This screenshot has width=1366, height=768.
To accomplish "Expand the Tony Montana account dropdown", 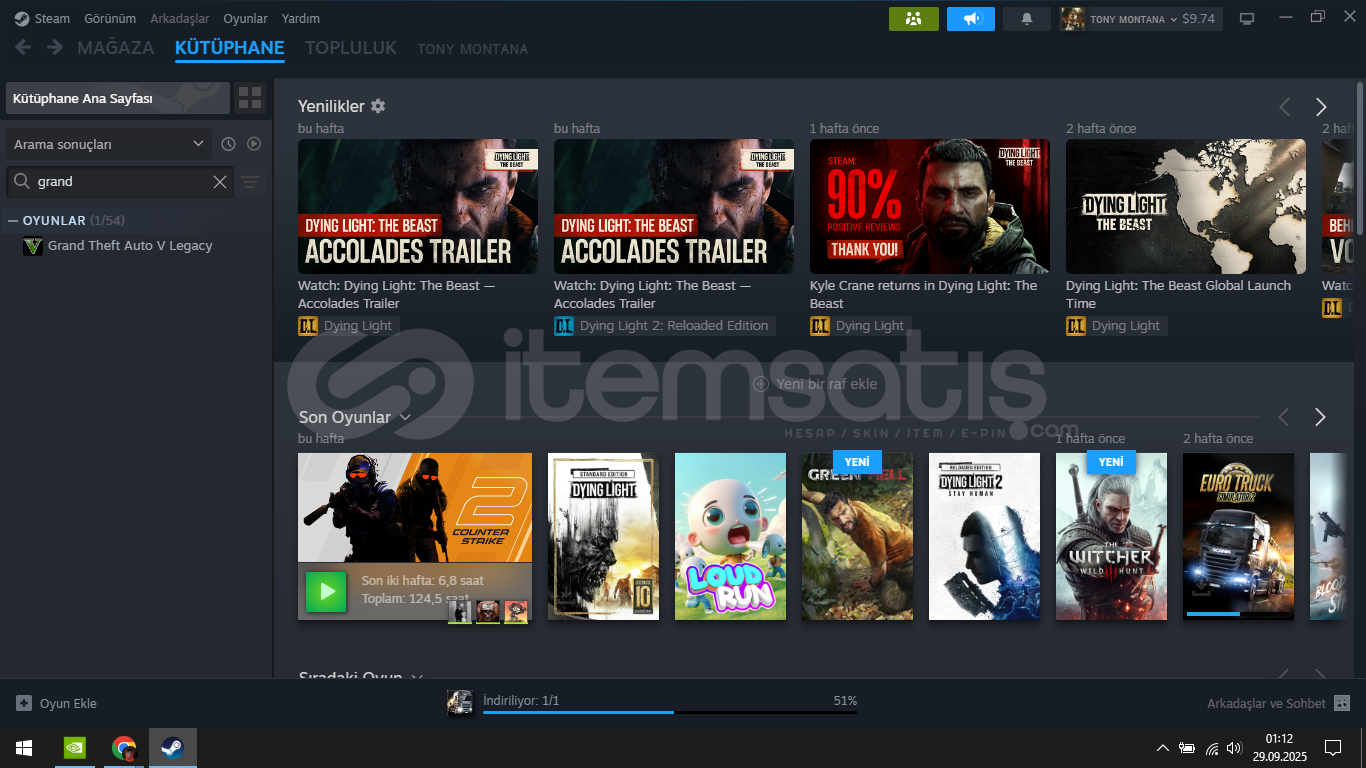I will tap(1173, 19).
